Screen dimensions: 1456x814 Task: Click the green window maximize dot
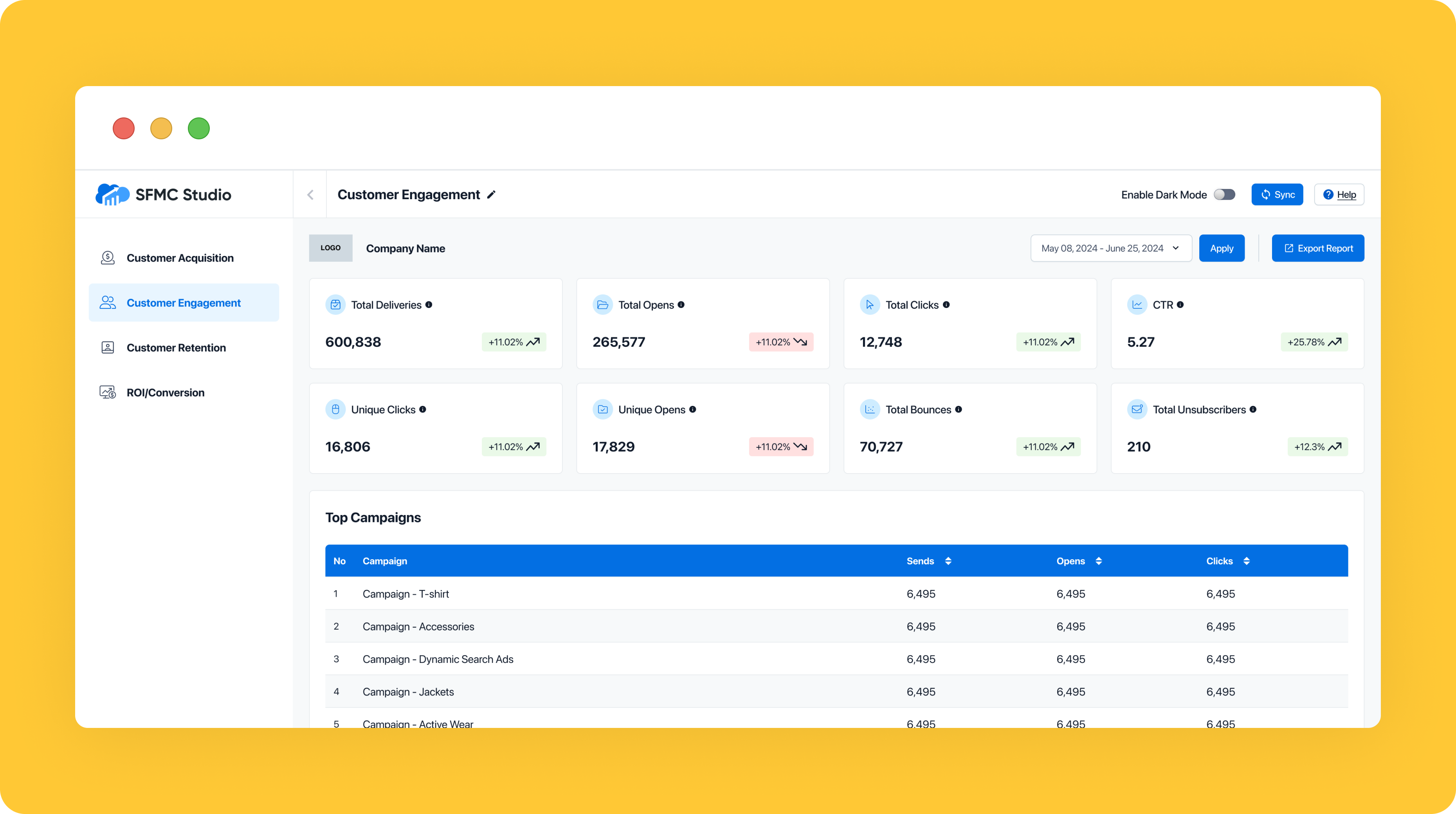coord(198,128)
